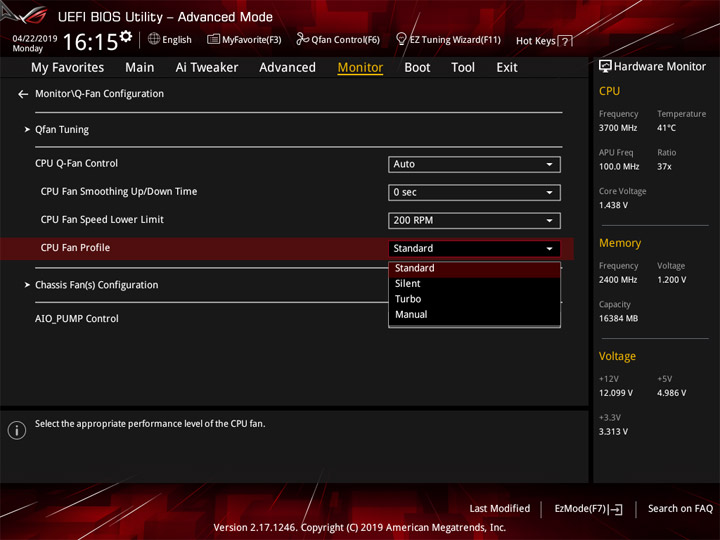Go to the Exit tab
This screenshot has height=540, width=720.
tap(507, 68)
